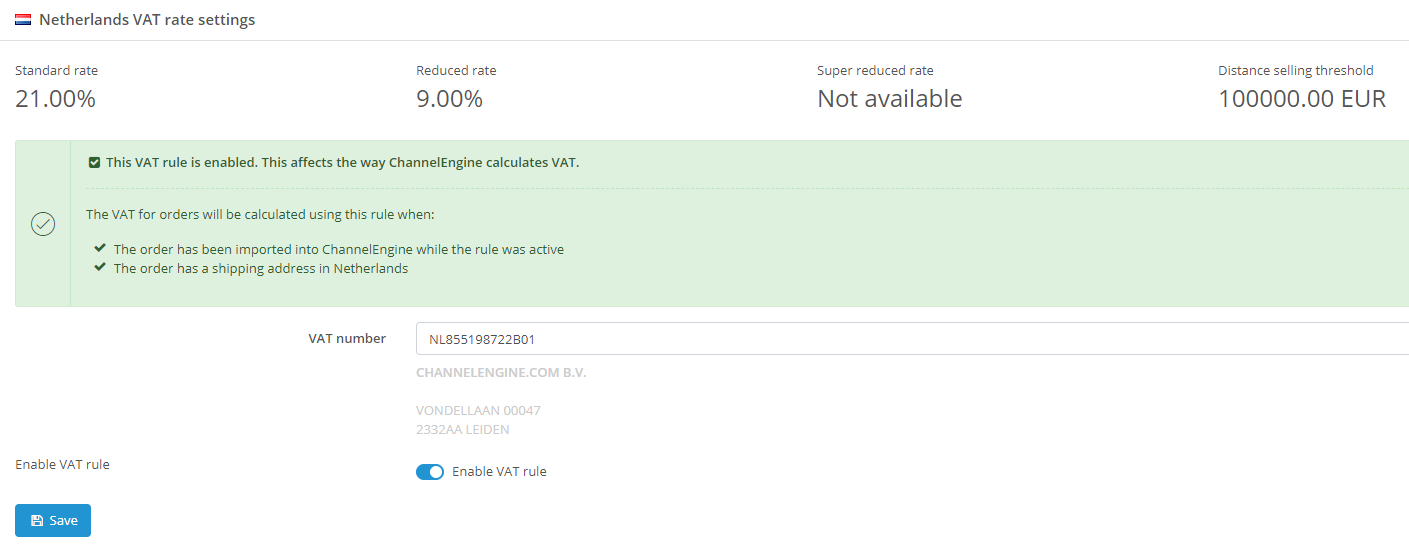The image size is (1409, 549).
Task: Click the 'Distance selling threshold' label
Action: tap(1296, 71)
